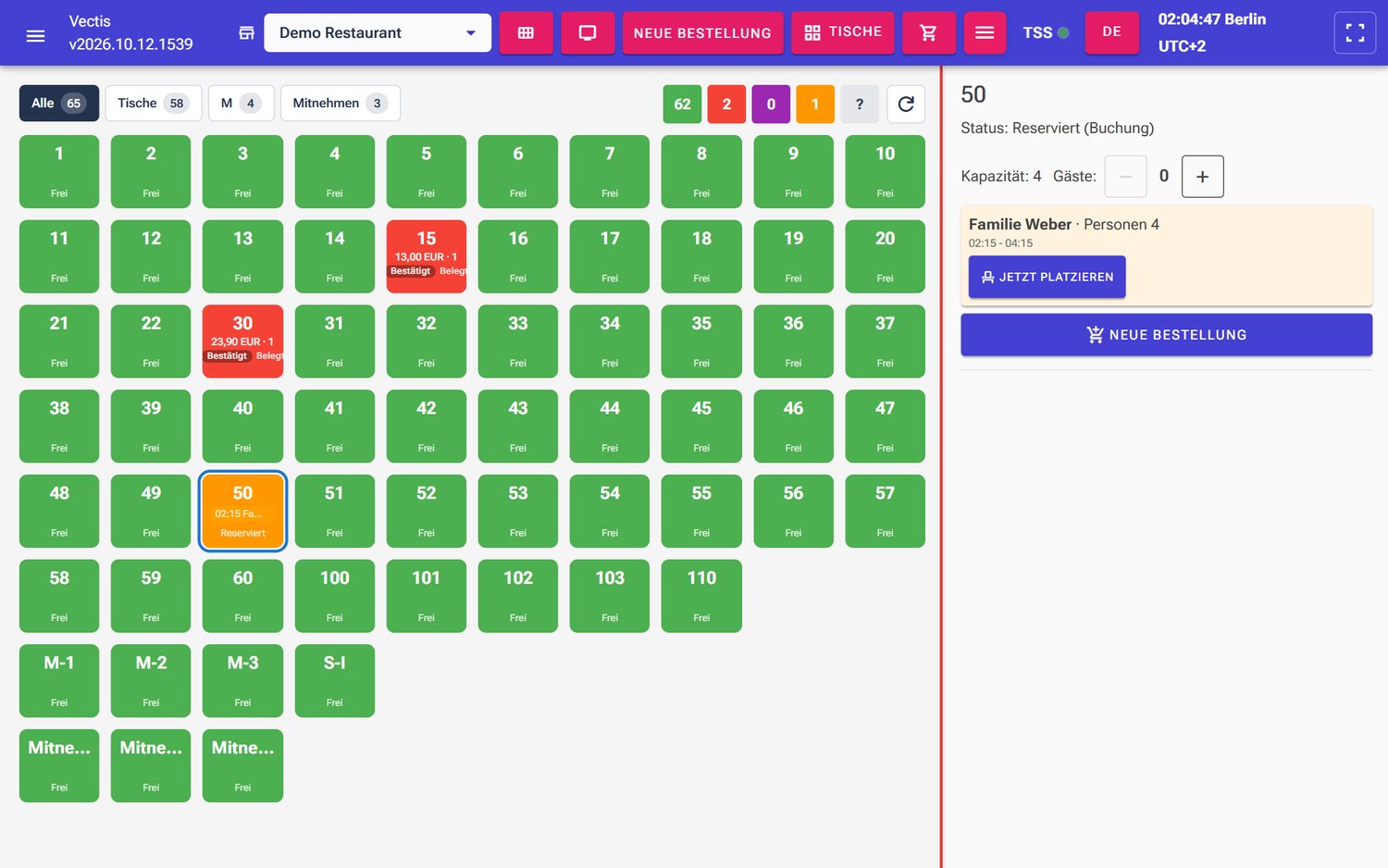The image size is (1388, 868).
Task: Check the TSS status indicator
Action: pos(1046,33)
